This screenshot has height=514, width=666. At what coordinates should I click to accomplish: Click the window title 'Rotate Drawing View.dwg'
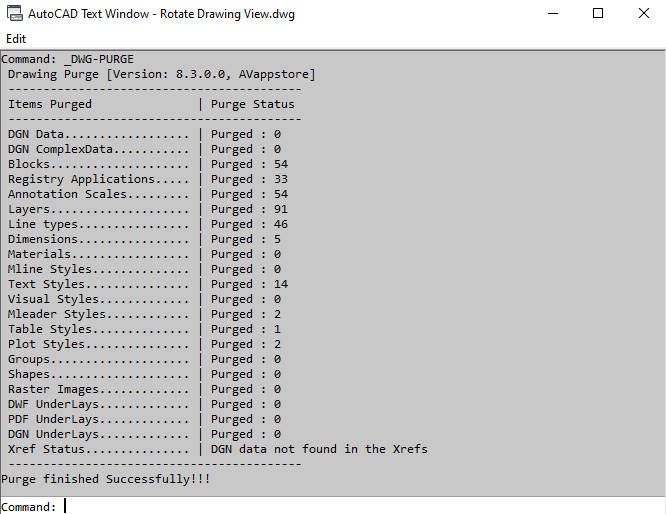click(x=227, y=14)
